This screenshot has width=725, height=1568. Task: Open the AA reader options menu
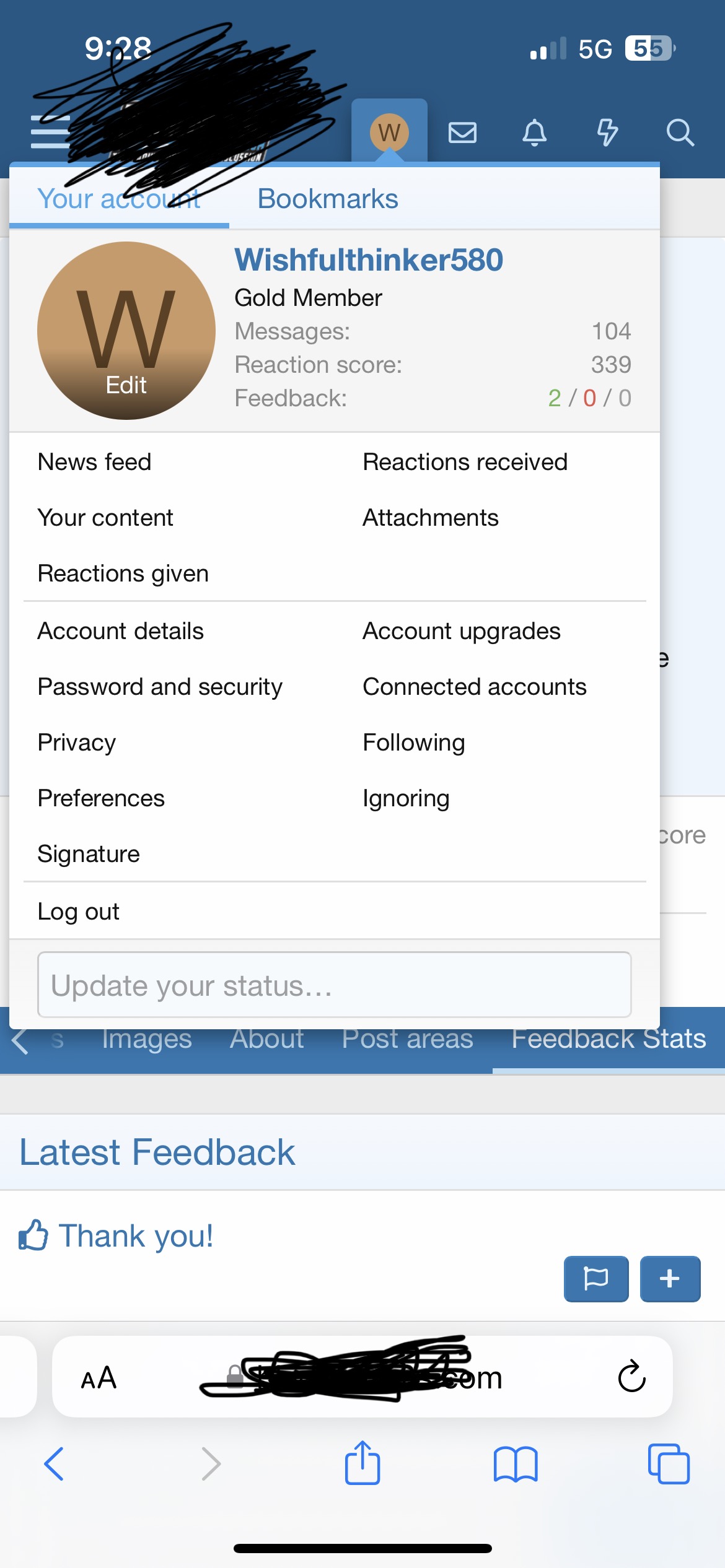[99, 1379]
